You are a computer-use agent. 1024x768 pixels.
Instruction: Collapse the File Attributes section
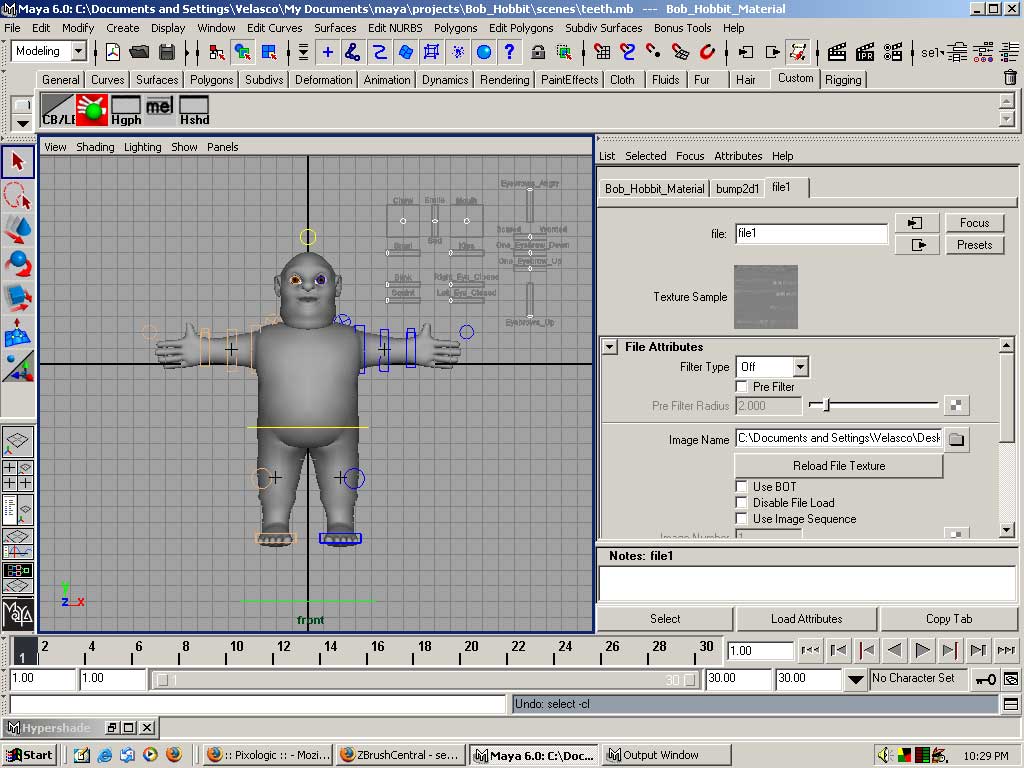click(610, 347)
